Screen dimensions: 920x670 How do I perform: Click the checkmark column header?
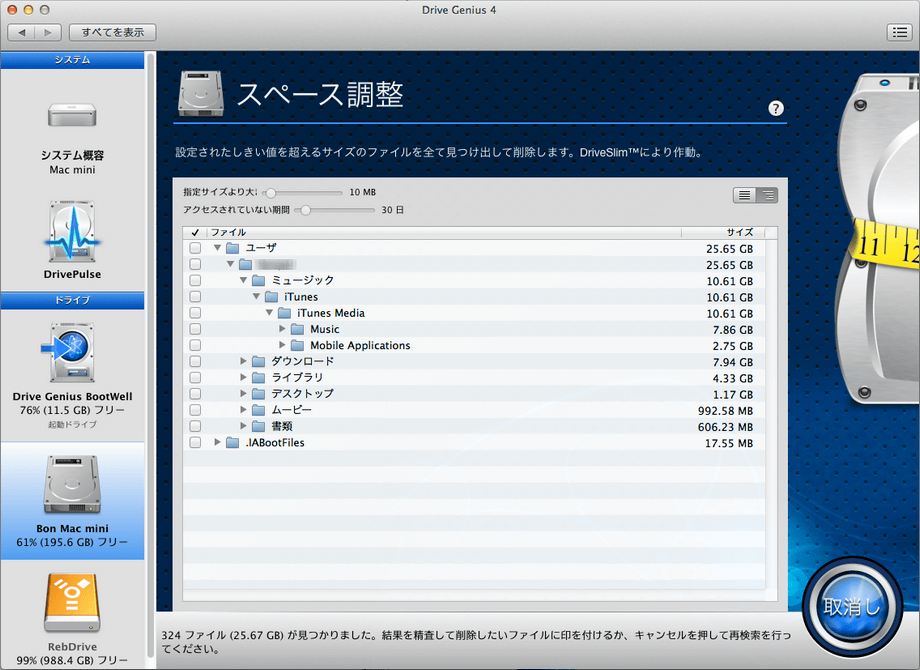pos(195,232)
